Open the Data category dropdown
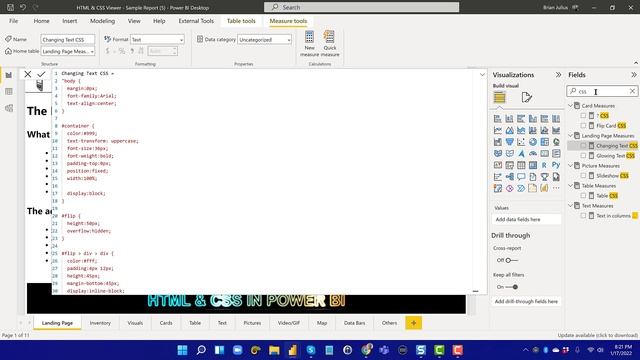The image size is (640, 360). [264, 40]
